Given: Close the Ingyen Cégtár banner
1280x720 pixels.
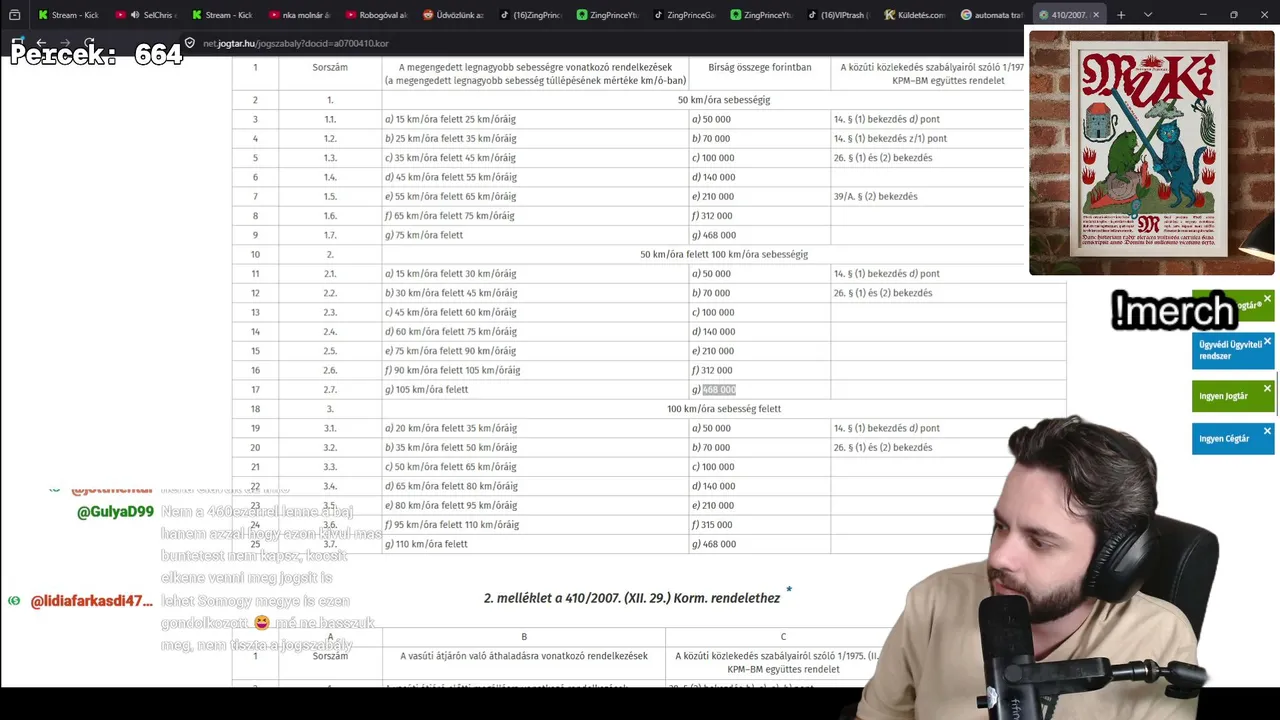Looking at the screenshot, I should point(1267,431).
